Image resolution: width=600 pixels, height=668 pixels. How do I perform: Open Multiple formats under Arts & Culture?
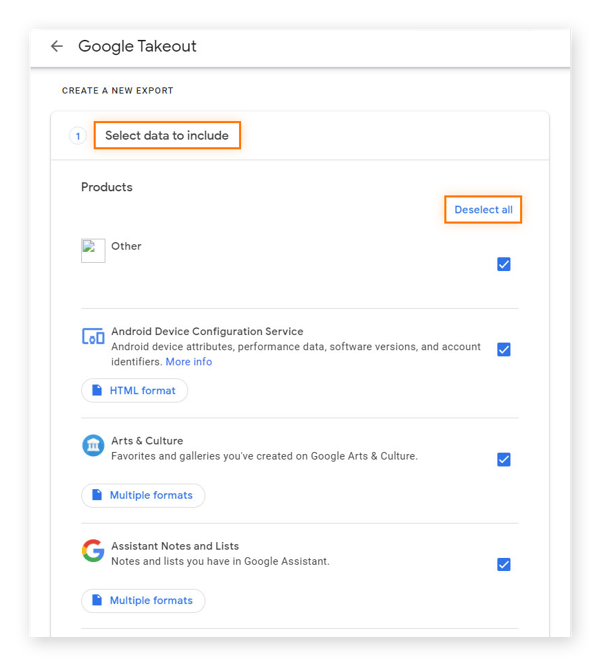tap(143, 495)
